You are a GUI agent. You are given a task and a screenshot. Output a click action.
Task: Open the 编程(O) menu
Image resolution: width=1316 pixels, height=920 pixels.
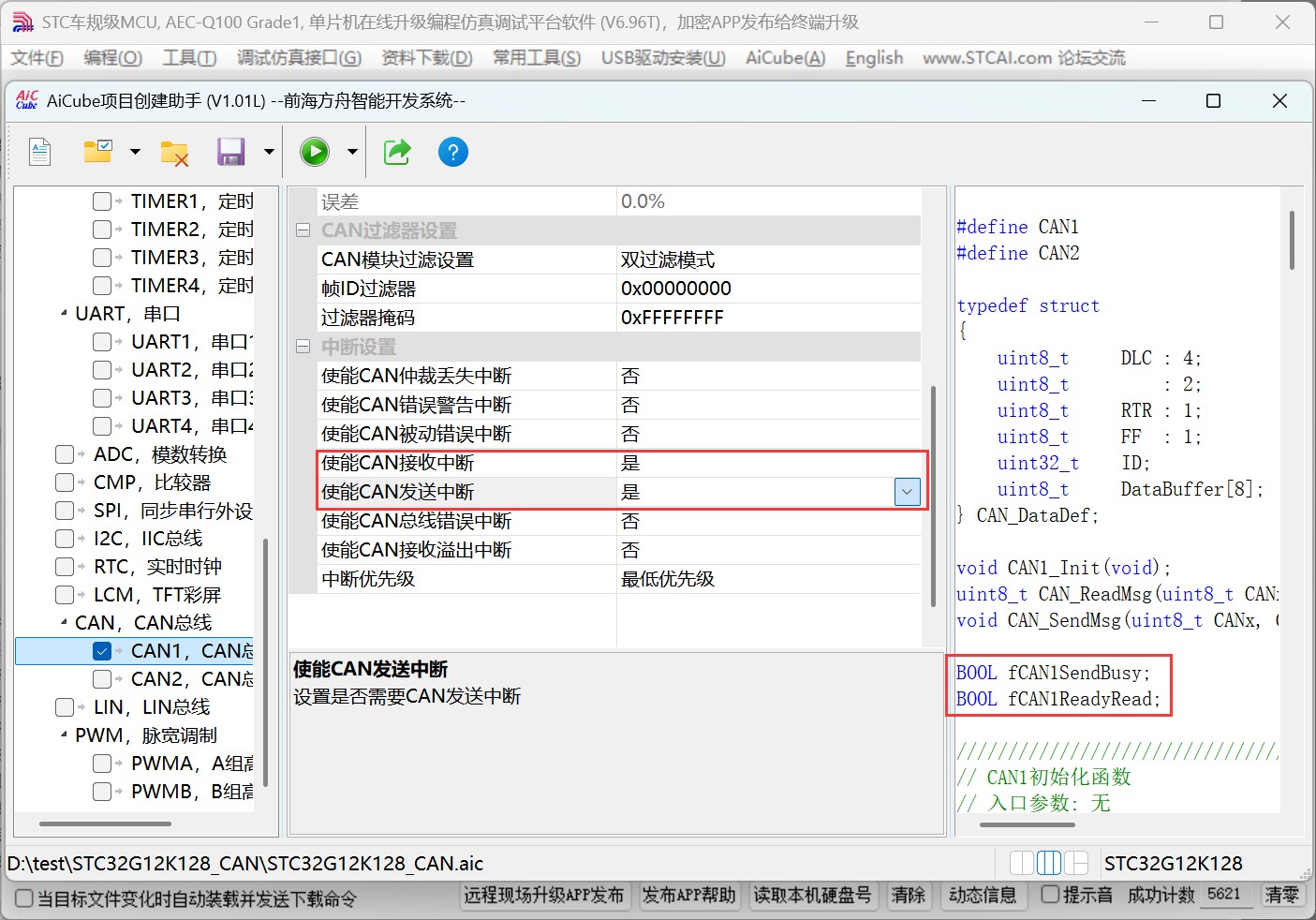113,58
